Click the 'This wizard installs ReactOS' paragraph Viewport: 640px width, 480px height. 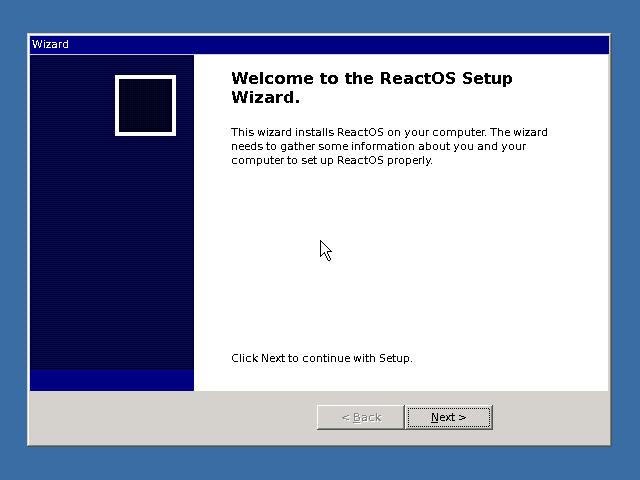[x=389, y=146]
